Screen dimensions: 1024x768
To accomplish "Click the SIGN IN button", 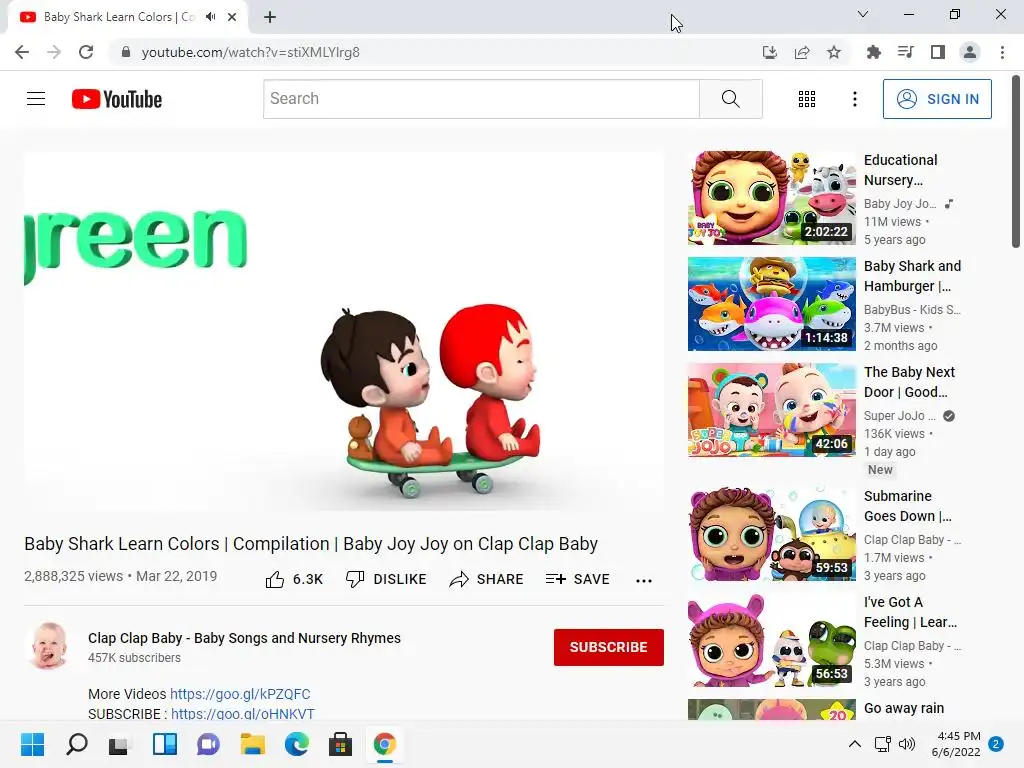I will 937,99.
